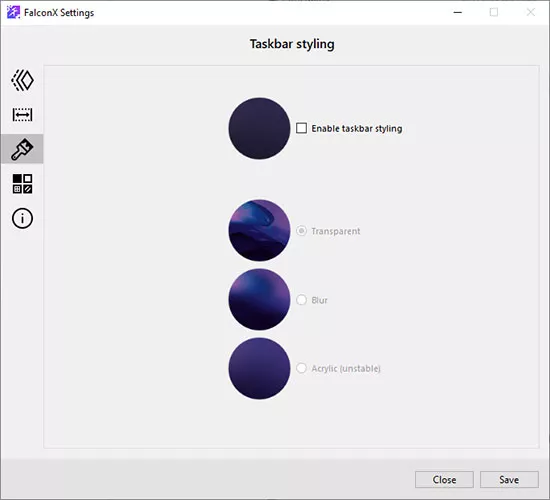Image resolution: width=550 pixels, height=500 pixels.
Task: Select the paintbrush taskbar styling section
Action: tap(22, 149)
